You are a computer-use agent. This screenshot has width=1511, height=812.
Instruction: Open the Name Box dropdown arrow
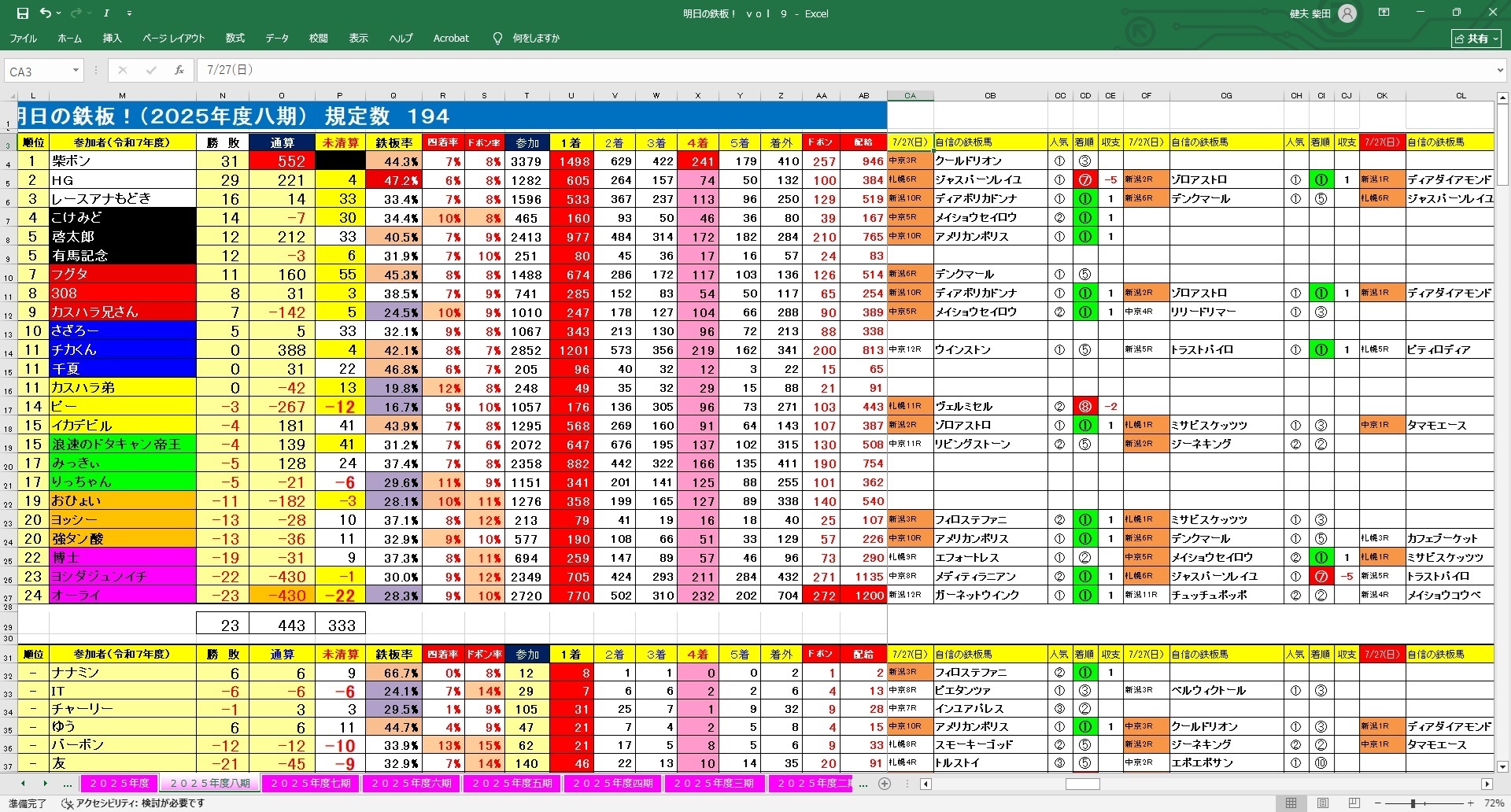pos(76,71)
